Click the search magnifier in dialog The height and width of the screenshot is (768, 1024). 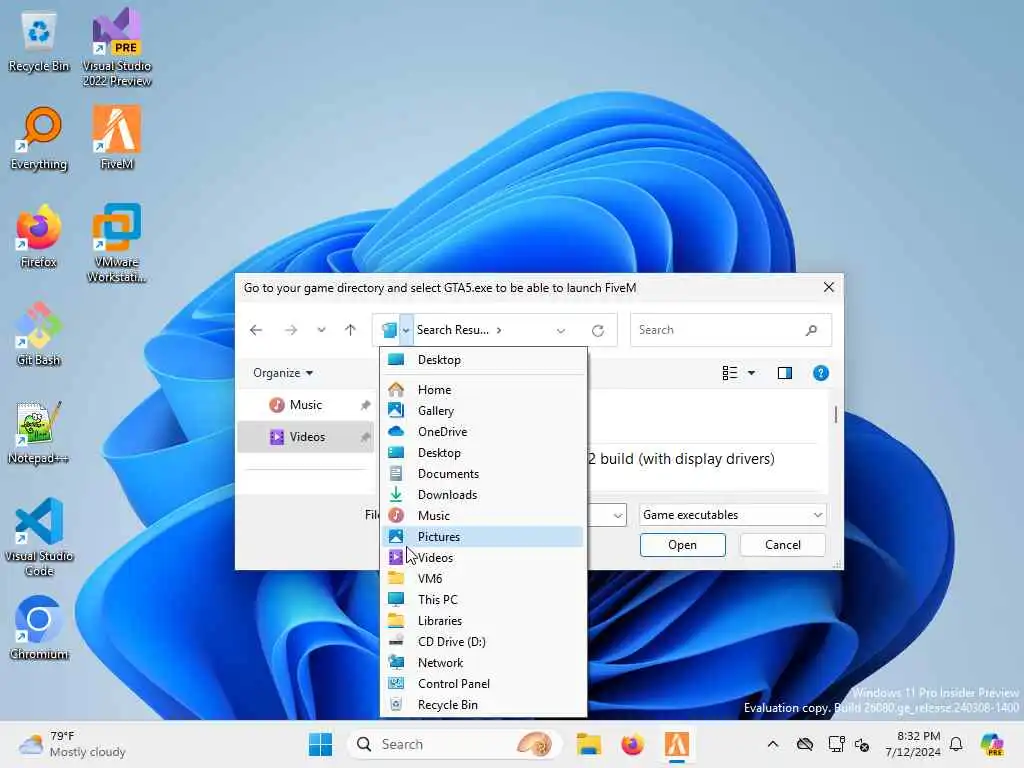point(811,330)
